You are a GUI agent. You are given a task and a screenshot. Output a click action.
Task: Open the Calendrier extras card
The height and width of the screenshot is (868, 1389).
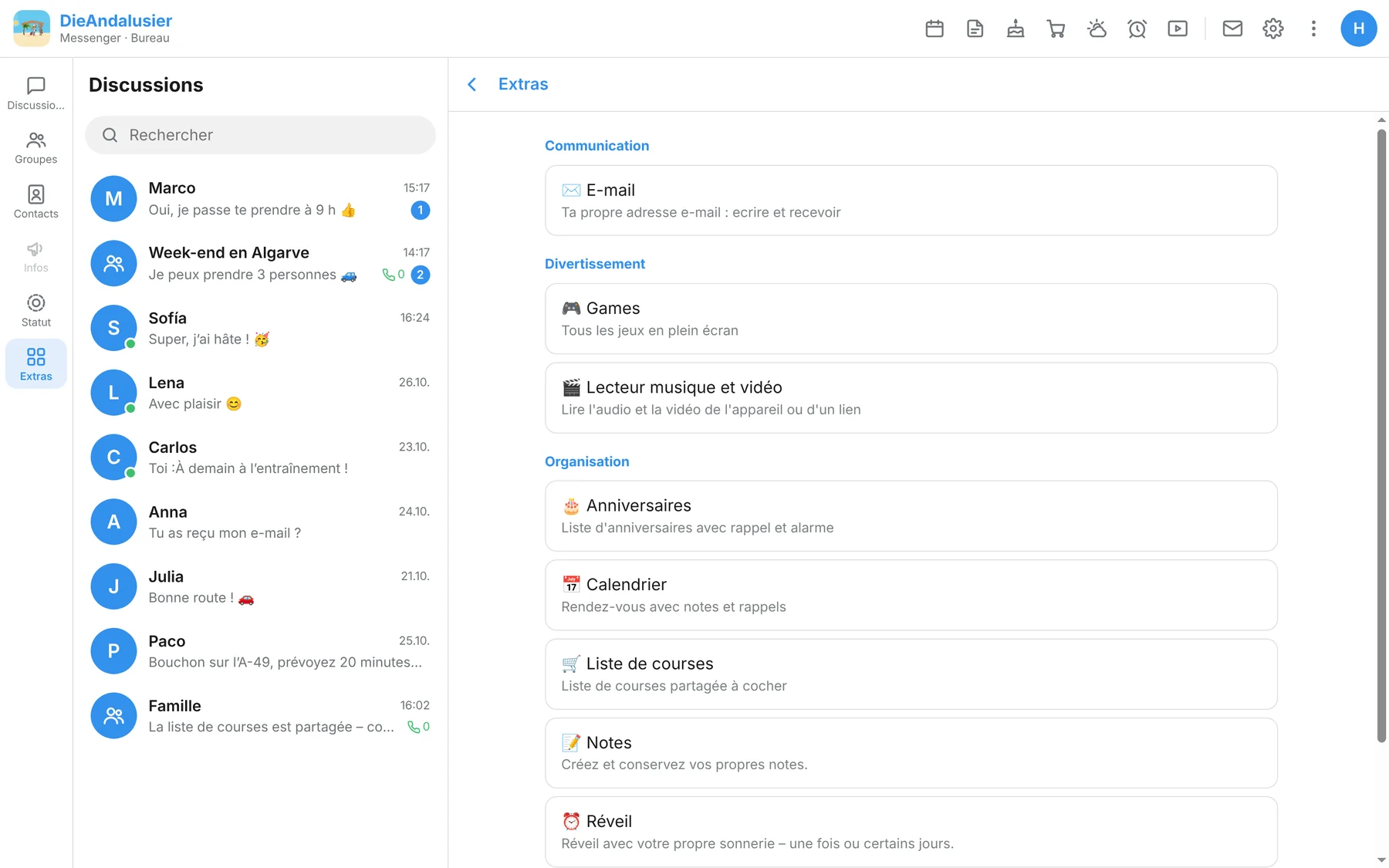point(911,595)
